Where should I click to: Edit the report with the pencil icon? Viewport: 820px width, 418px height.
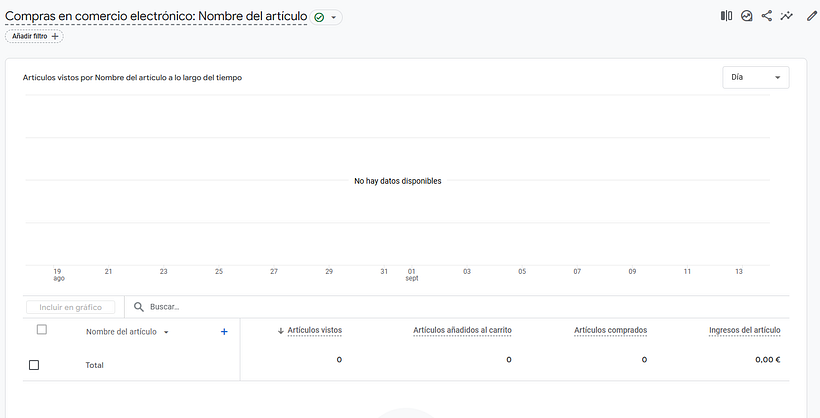pos(811,16)
